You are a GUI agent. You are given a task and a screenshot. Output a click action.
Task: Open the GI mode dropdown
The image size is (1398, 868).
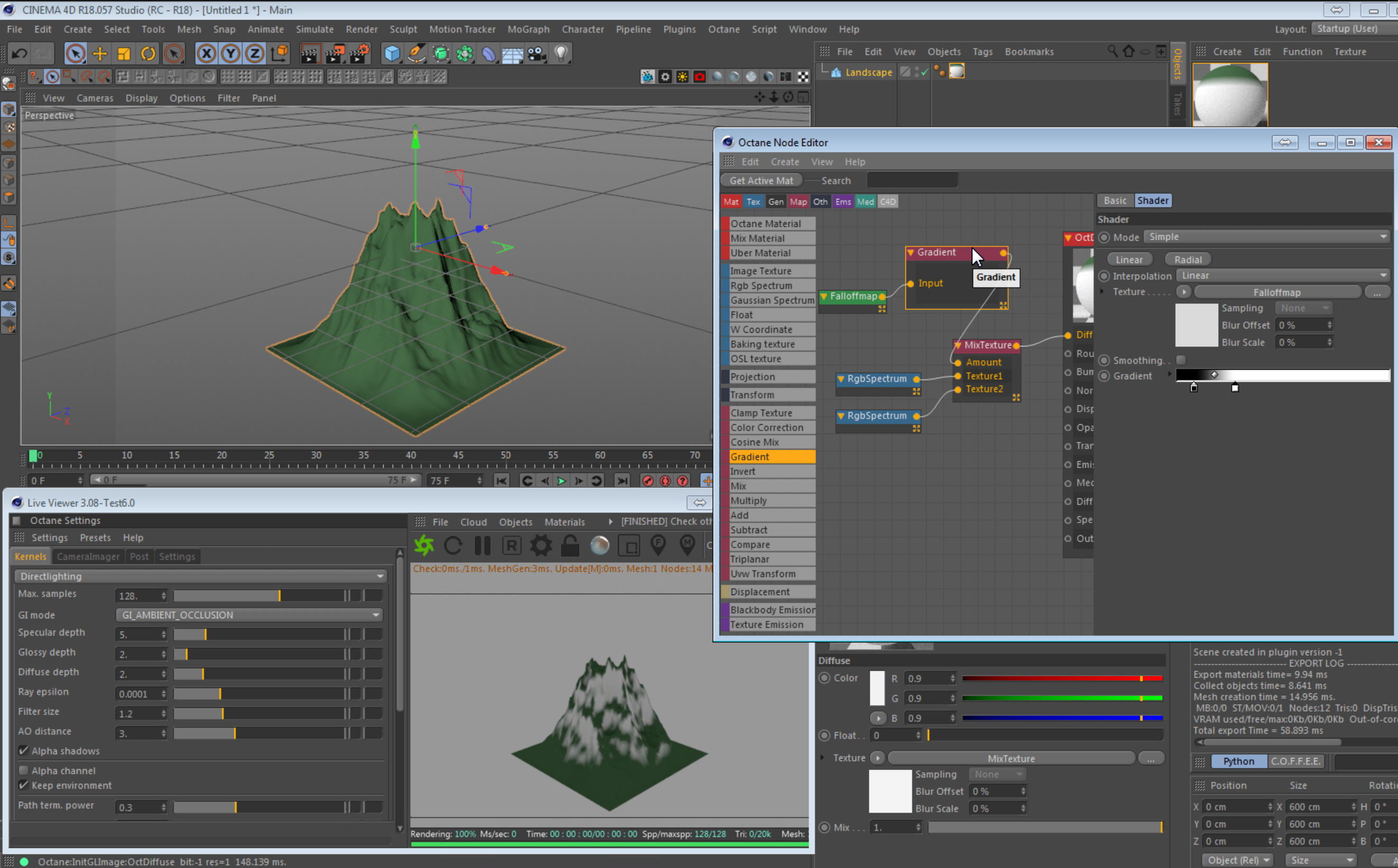(249, 615)
